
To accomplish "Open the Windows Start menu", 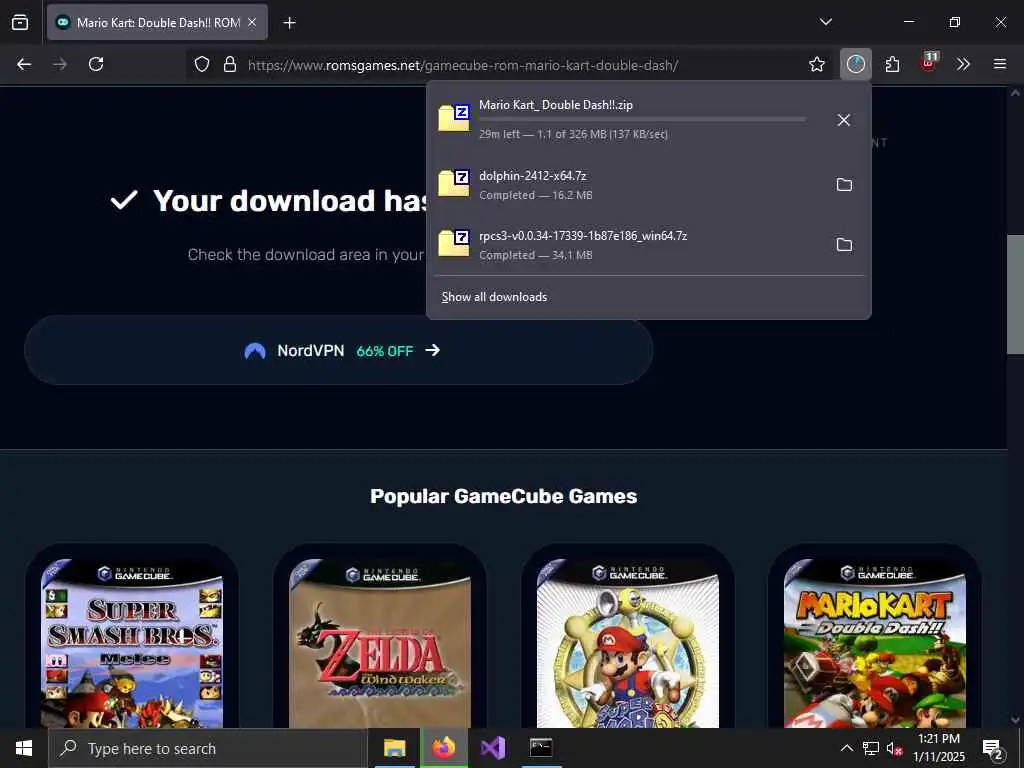I will pyautogui.click(x=24, y=748).
